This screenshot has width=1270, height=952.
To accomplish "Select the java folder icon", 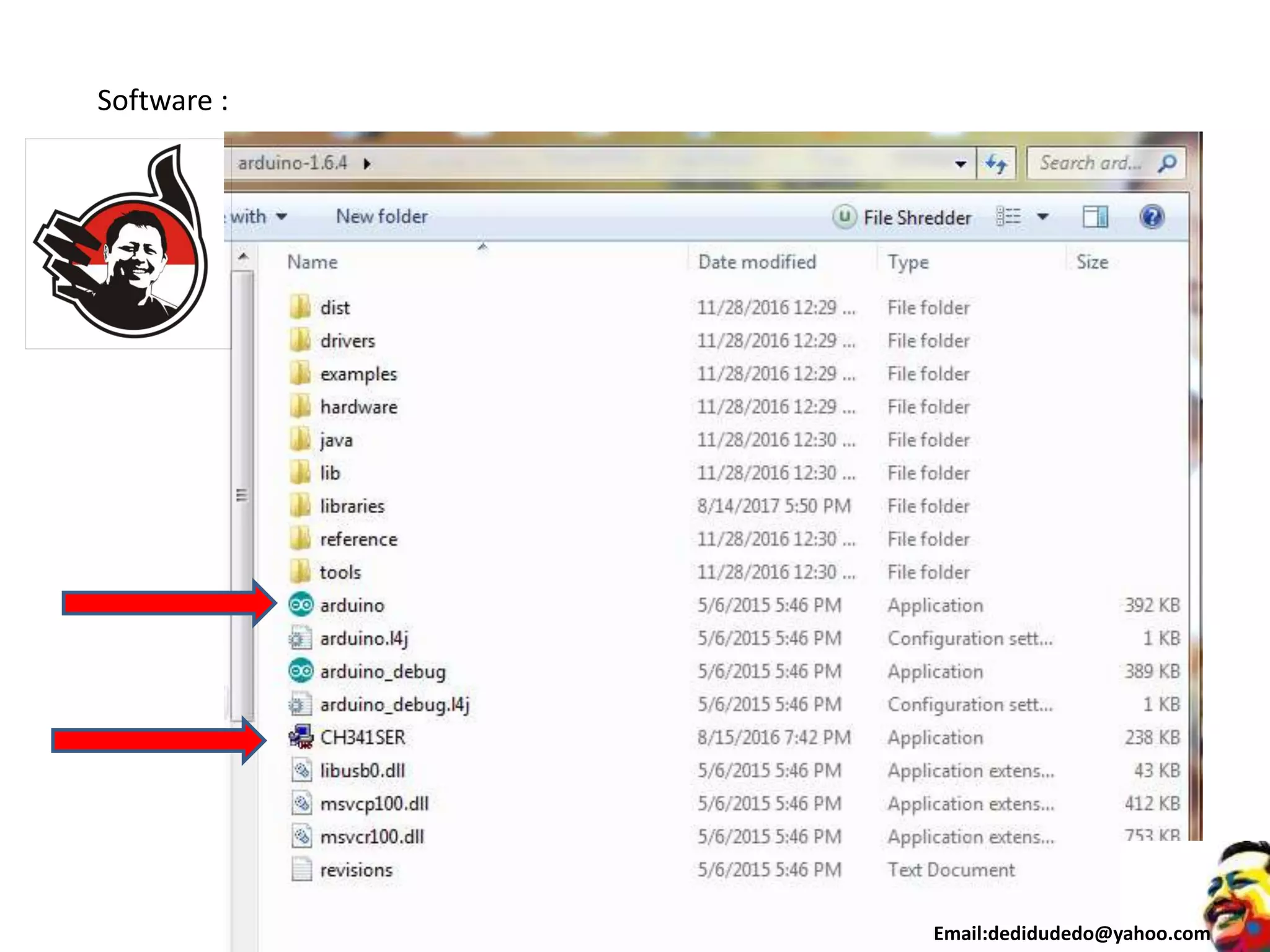I will click(x=301, y=439).
